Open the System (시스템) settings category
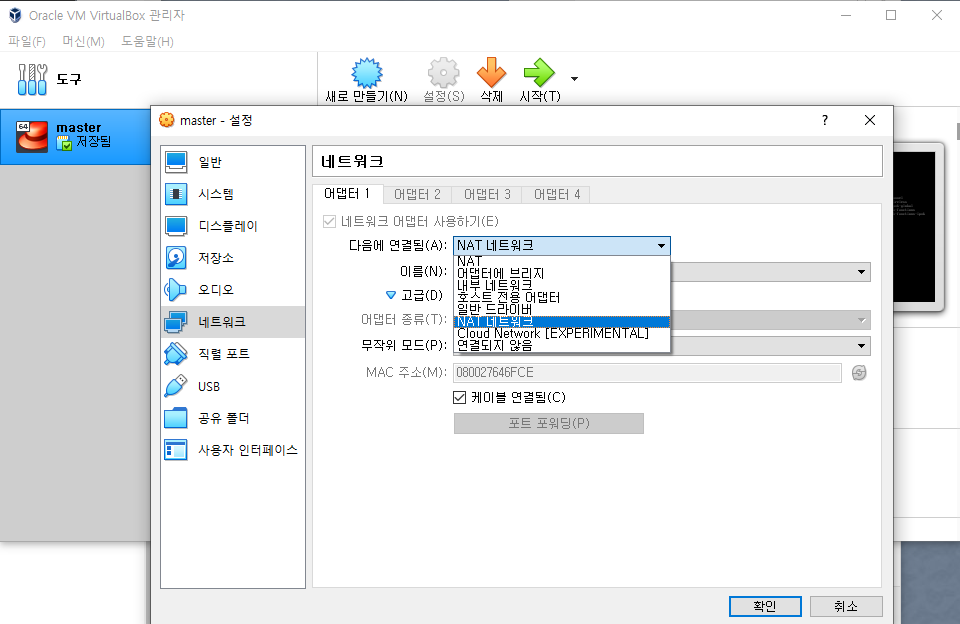The height and width of the screenshot is (624, 960). pyautogui.click(x=233, y=194)
